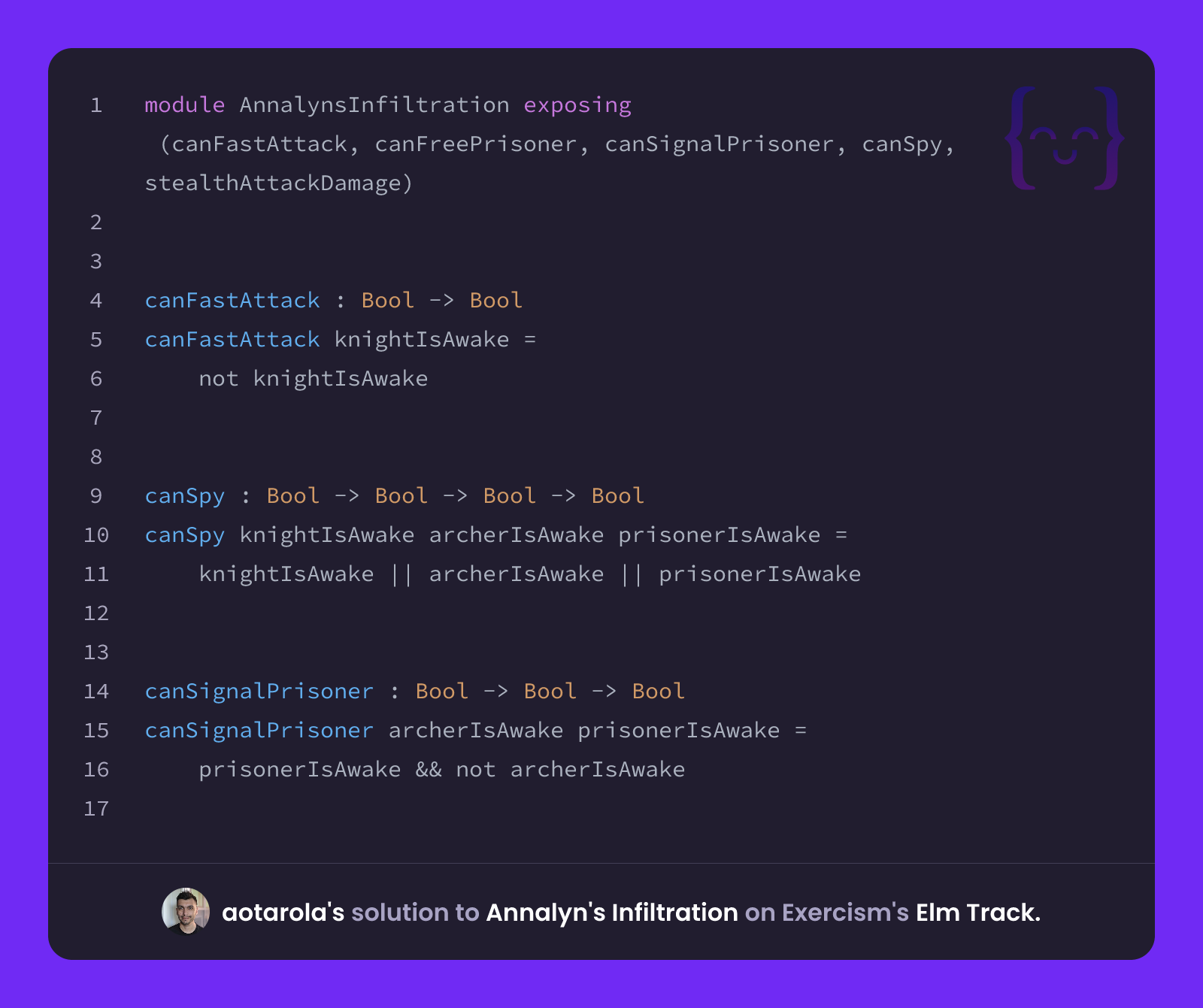Click "canFastAttack" on line 4

[232, 300]
